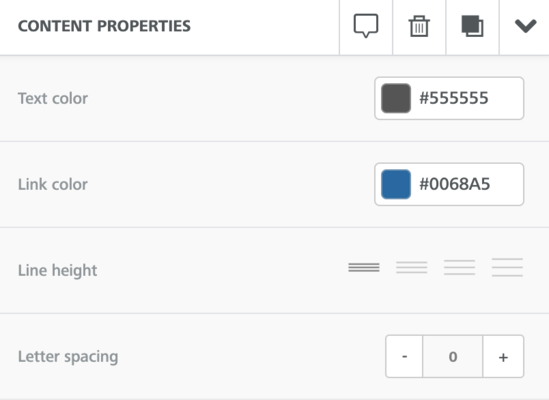Delete content with the trash icon
The image size is (549, 400).
click(419, 26)
